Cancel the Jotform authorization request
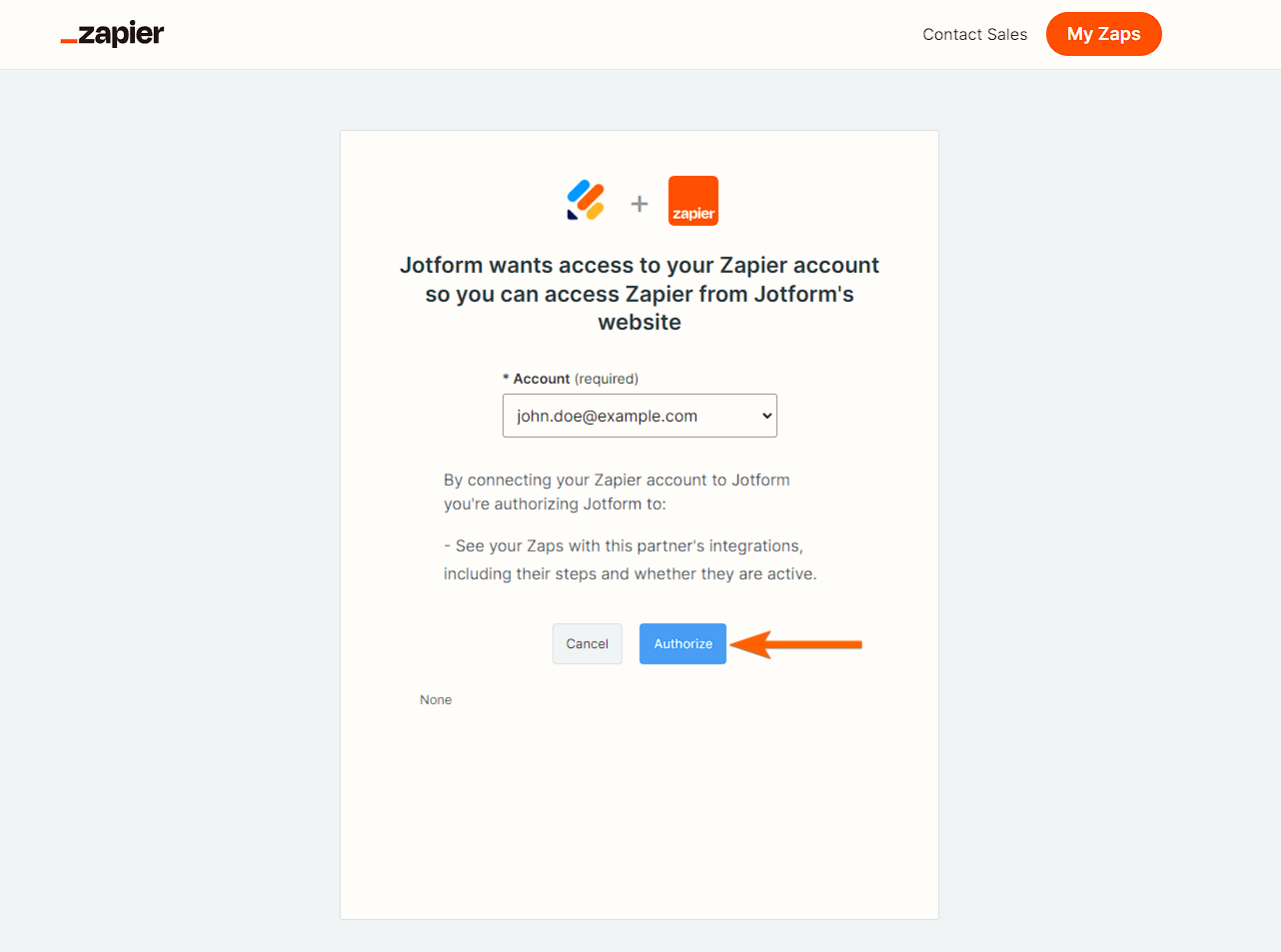This screenshot has width=1281, height=952. (x=588, y=644)
